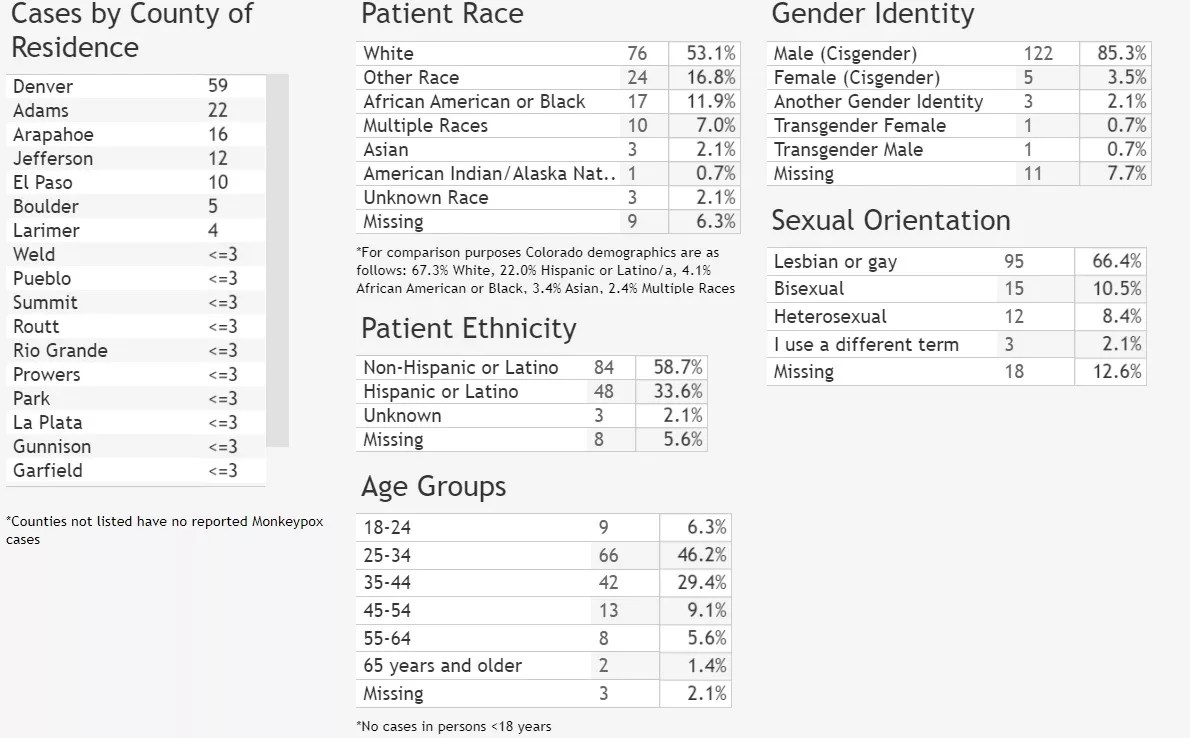This screenshot has height=738, width=1190.
Task: Click the county list vertical scrollbar
Action: click(x=278, y=260)
